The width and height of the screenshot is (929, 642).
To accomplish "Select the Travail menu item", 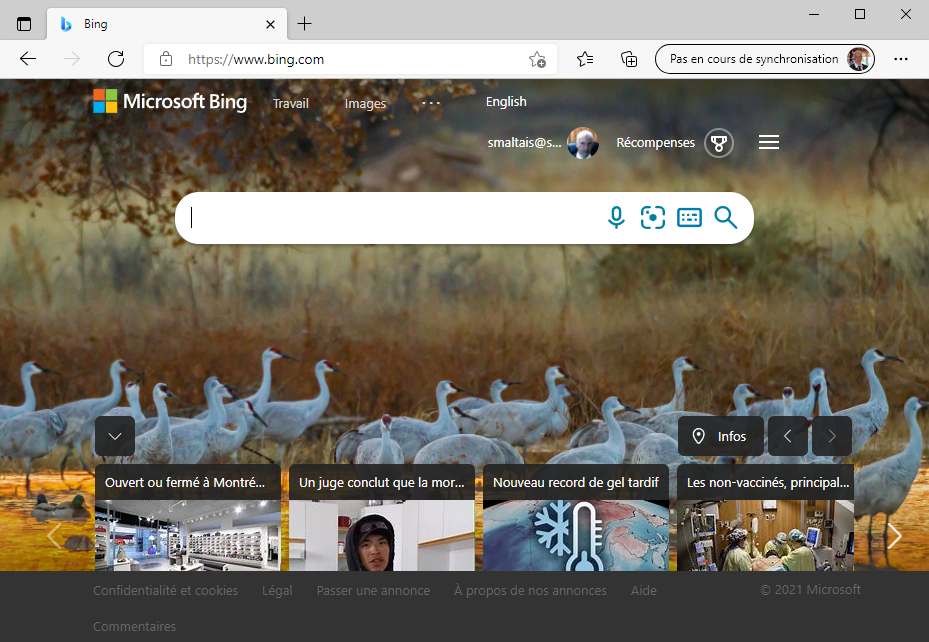I will [x=291, y=103].
